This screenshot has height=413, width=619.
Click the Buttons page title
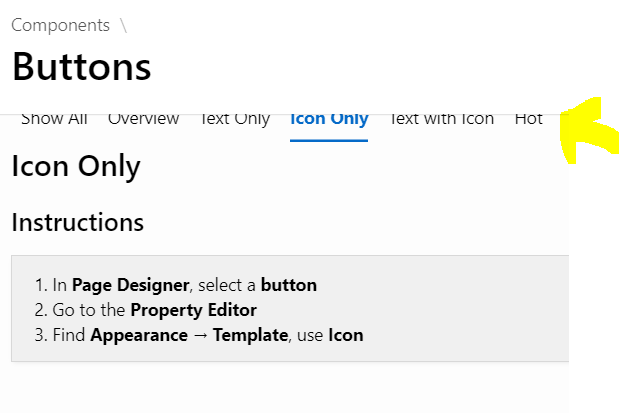(82, 67)
